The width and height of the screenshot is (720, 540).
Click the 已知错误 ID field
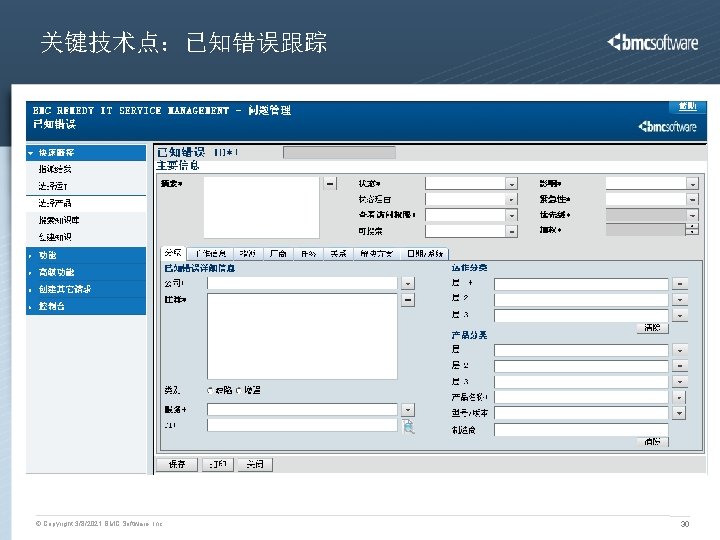pyautogui.click(x=339, y=152)
